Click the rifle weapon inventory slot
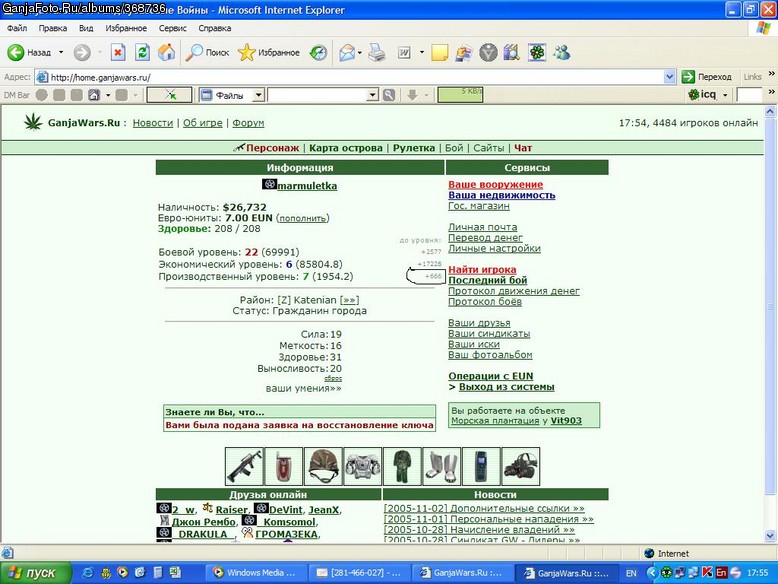778x584 pixels. [244, 466]
